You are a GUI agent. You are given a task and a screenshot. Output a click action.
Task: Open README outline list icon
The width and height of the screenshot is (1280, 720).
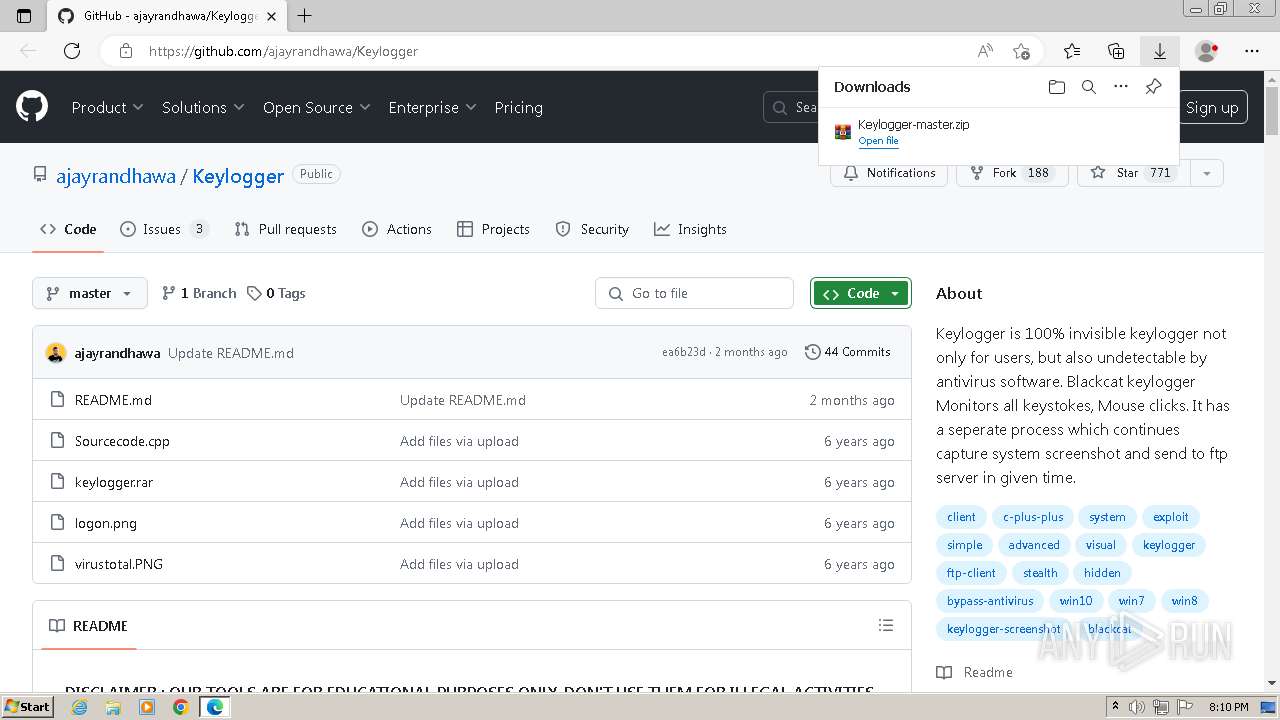[x=886, y=625]
